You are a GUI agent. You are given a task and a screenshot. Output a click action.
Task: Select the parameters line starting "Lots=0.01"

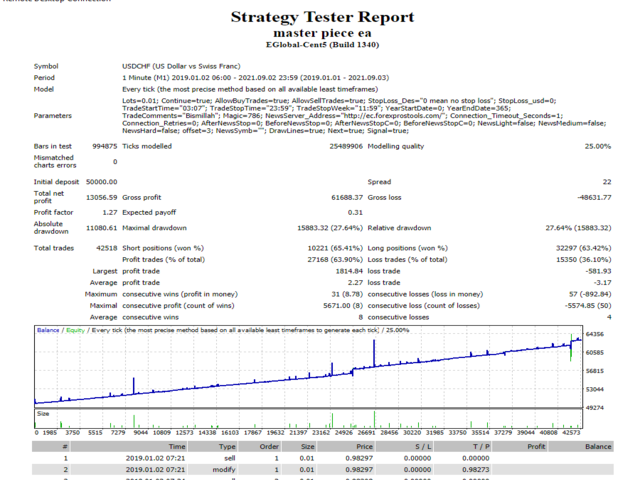[x=339, y=100]
